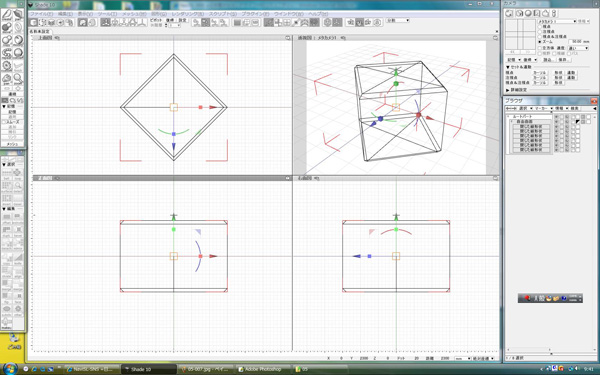Click the 保存... button in the カメラ palette

pyautogui.click(x=563, y=60)
